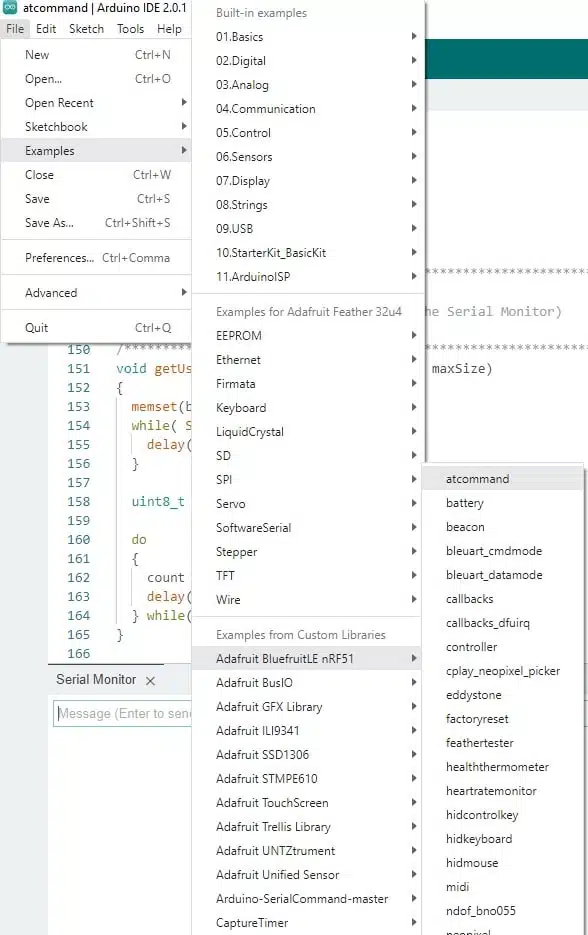Click the Arduino IDE logo icon in title bar
Screen dimensions: 588x935
10,8
